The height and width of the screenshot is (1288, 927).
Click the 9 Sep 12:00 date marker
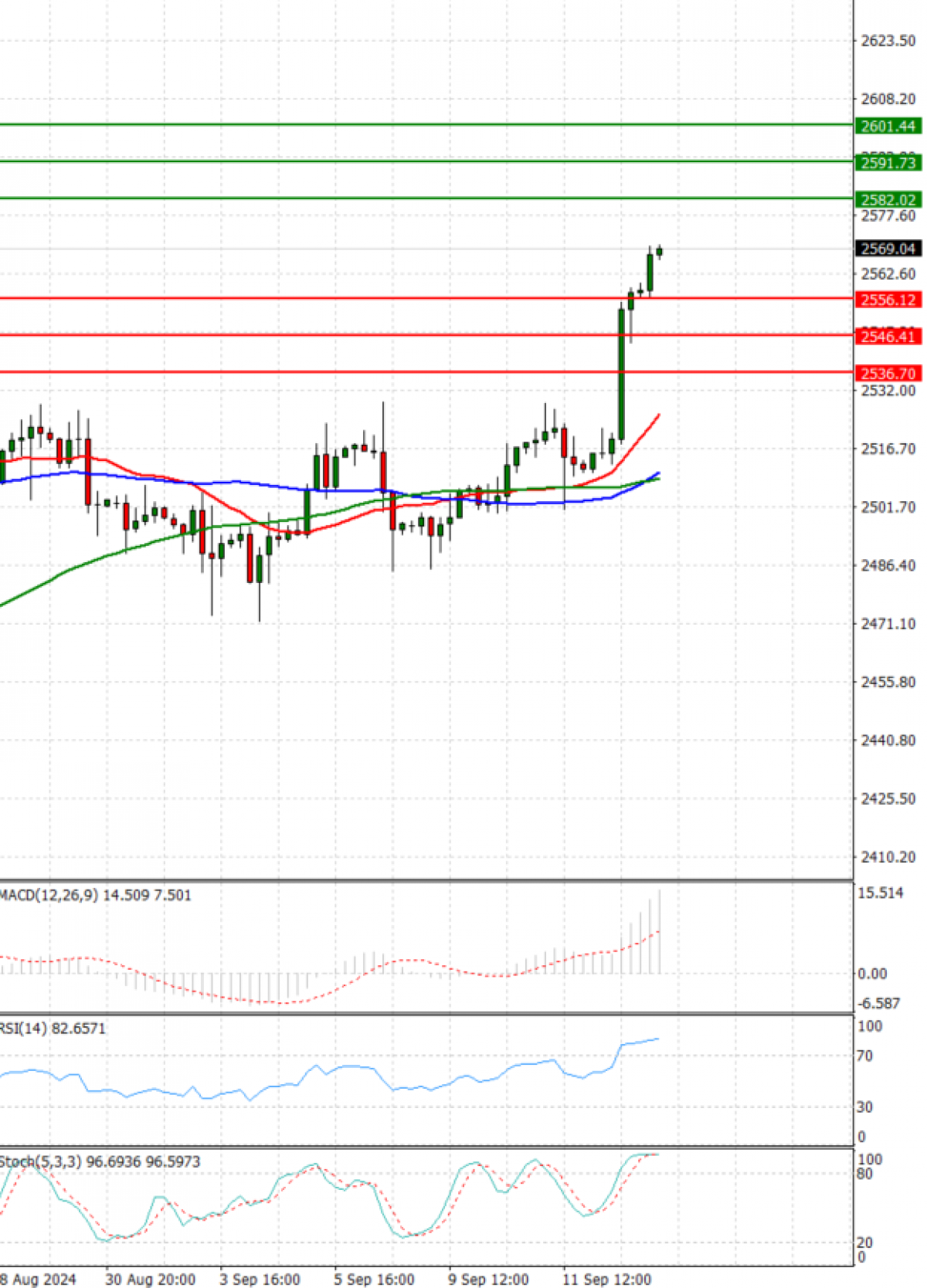point(488,1280)
